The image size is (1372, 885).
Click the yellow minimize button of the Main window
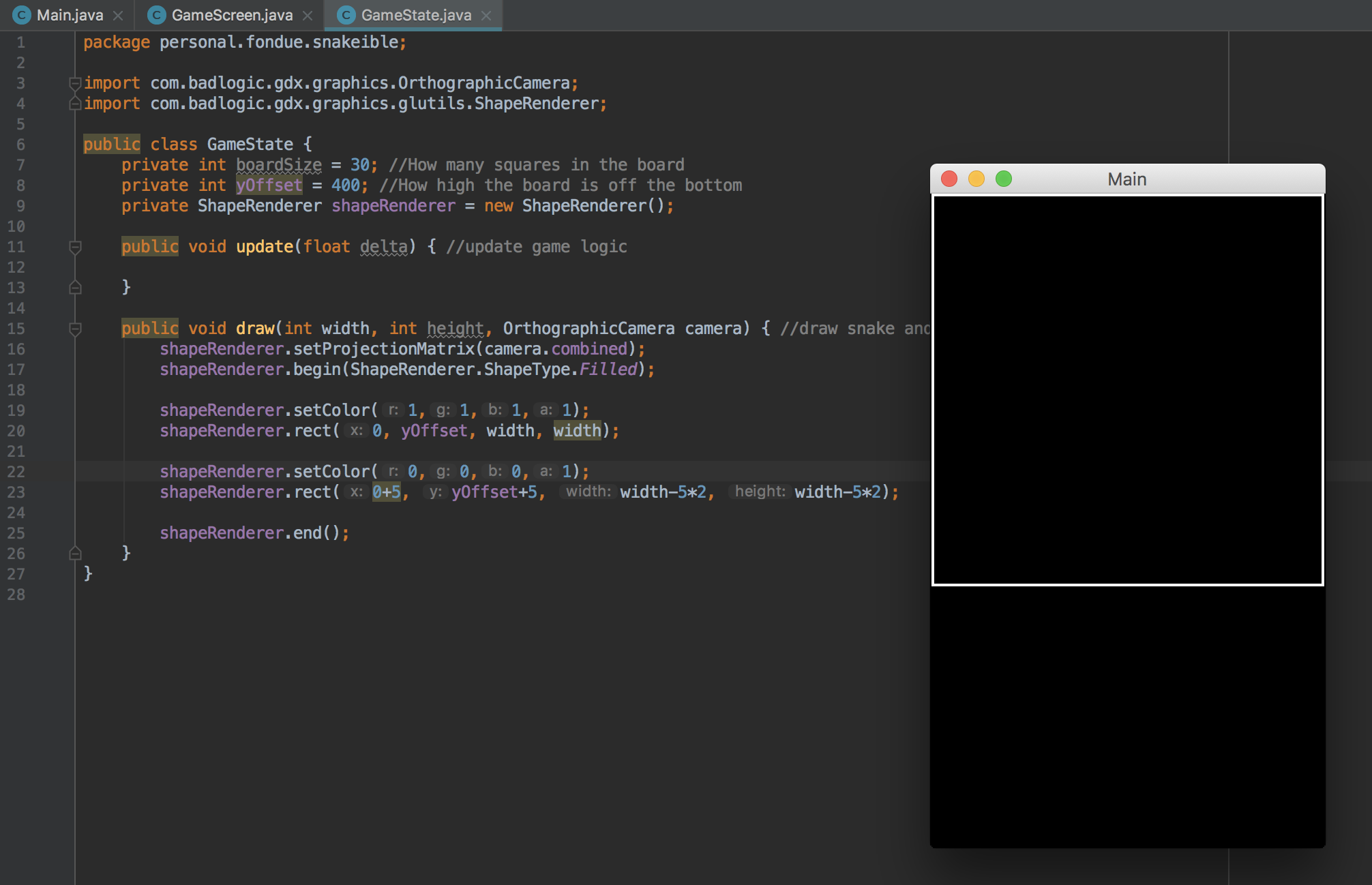click(976, 179)
